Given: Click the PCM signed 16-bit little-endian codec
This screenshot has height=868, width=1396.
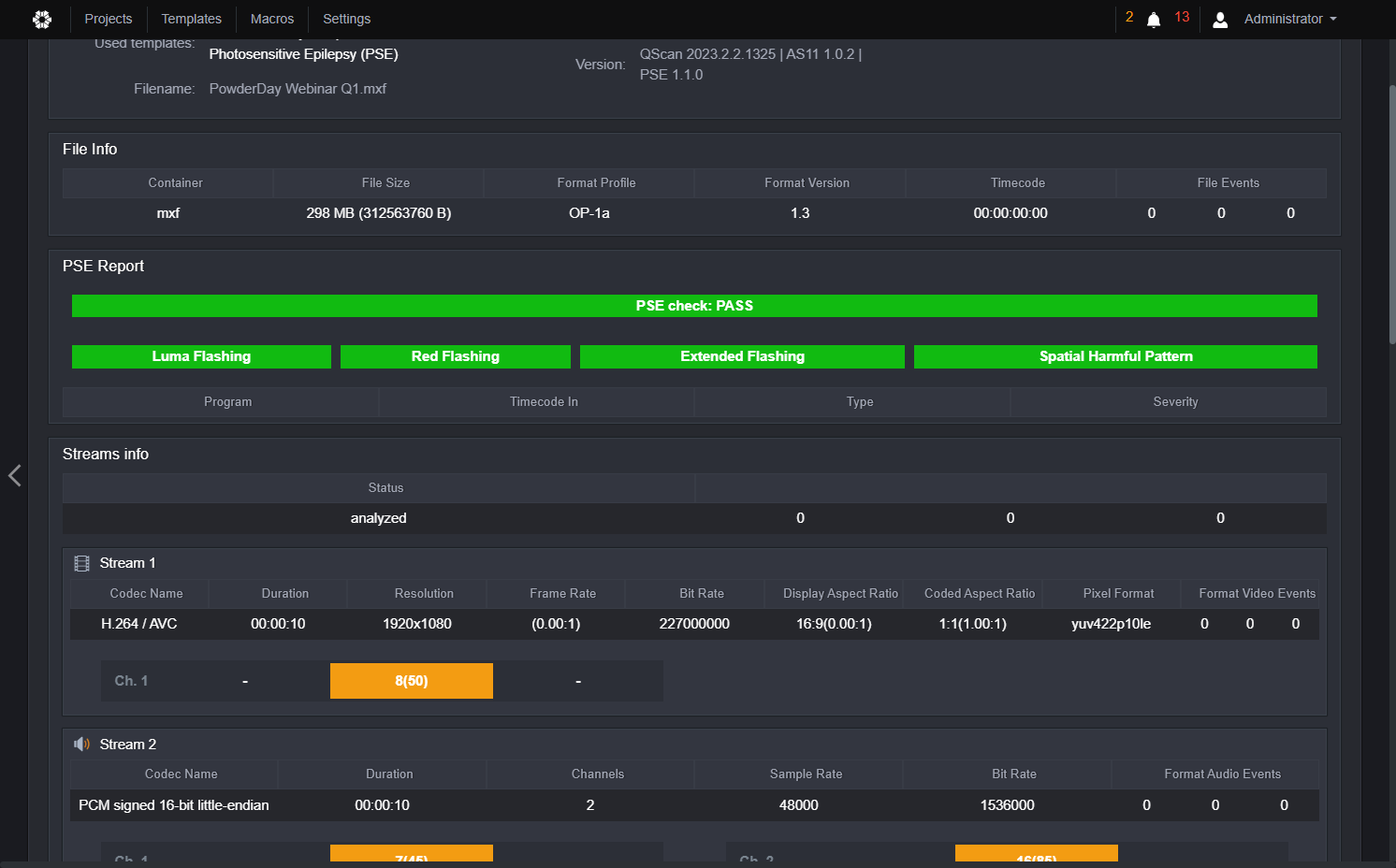Looking at the screenshot, I should (x=174, y=805).
